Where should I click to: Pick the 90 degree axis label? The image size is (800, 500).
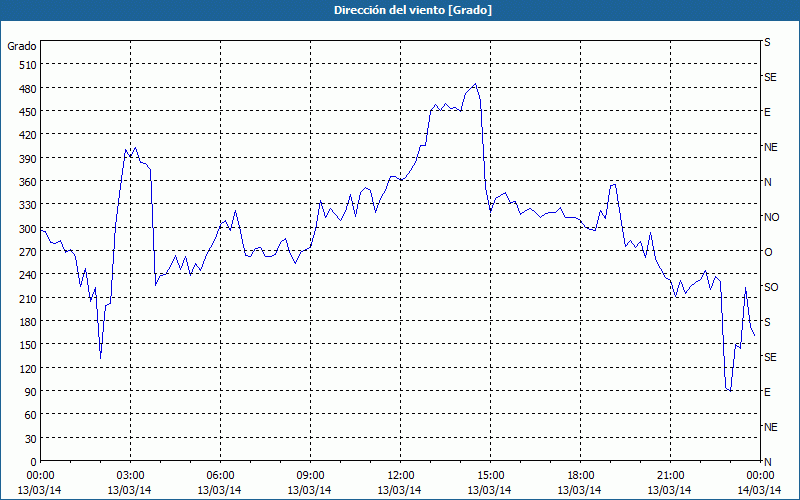31,392
